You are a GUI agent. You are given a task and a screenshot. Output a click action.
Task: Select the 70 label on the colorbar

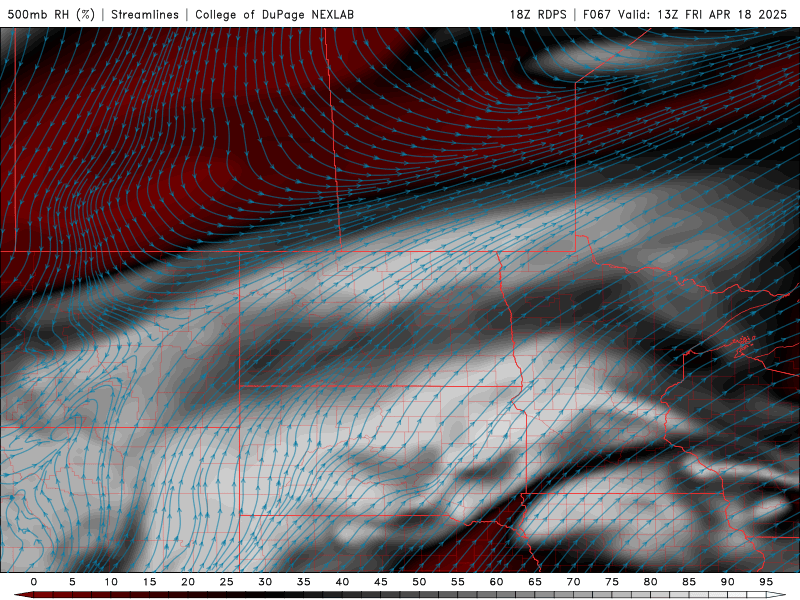573,582
